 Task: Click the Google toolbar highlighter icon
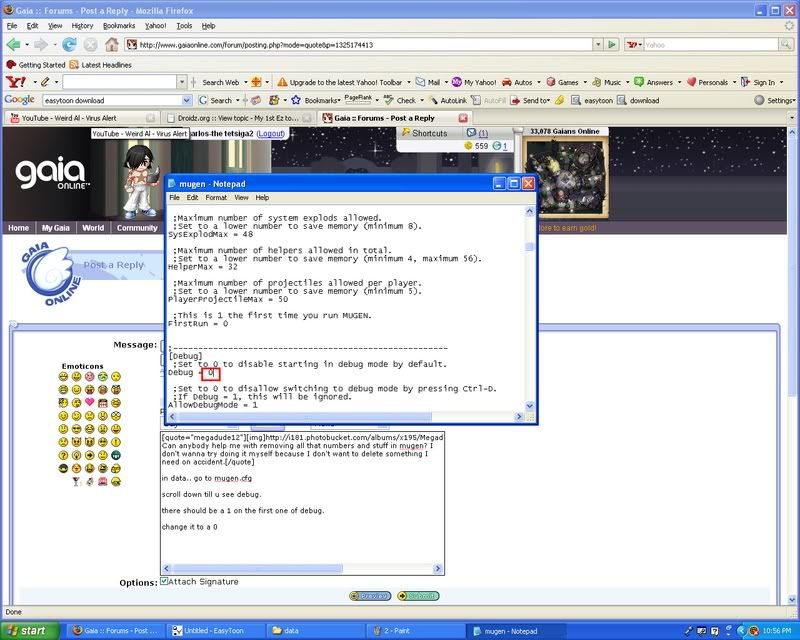(560, 101)
